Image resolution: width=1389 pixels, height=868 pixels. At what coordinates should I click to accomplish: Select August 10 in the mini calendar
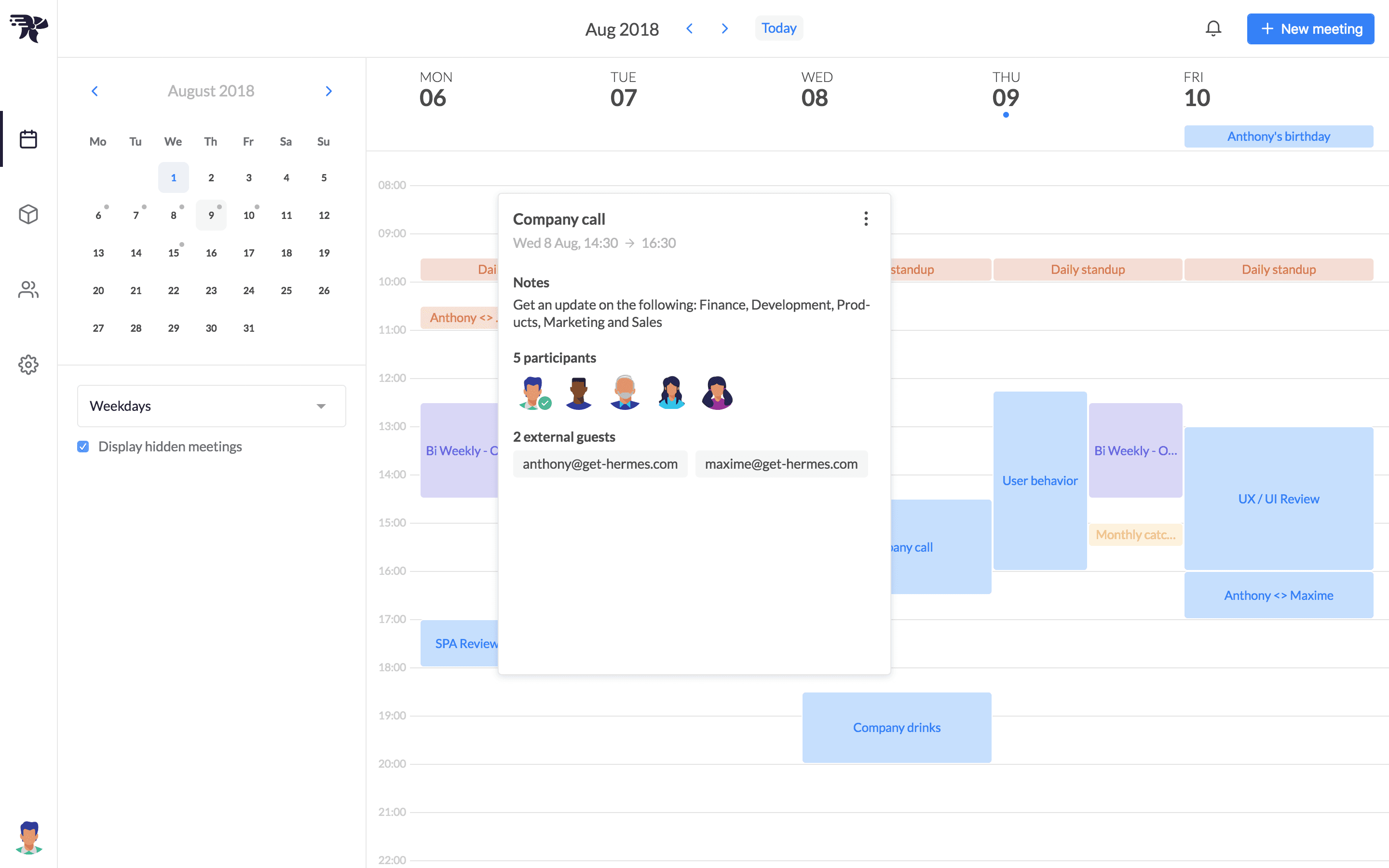point(248,215)
